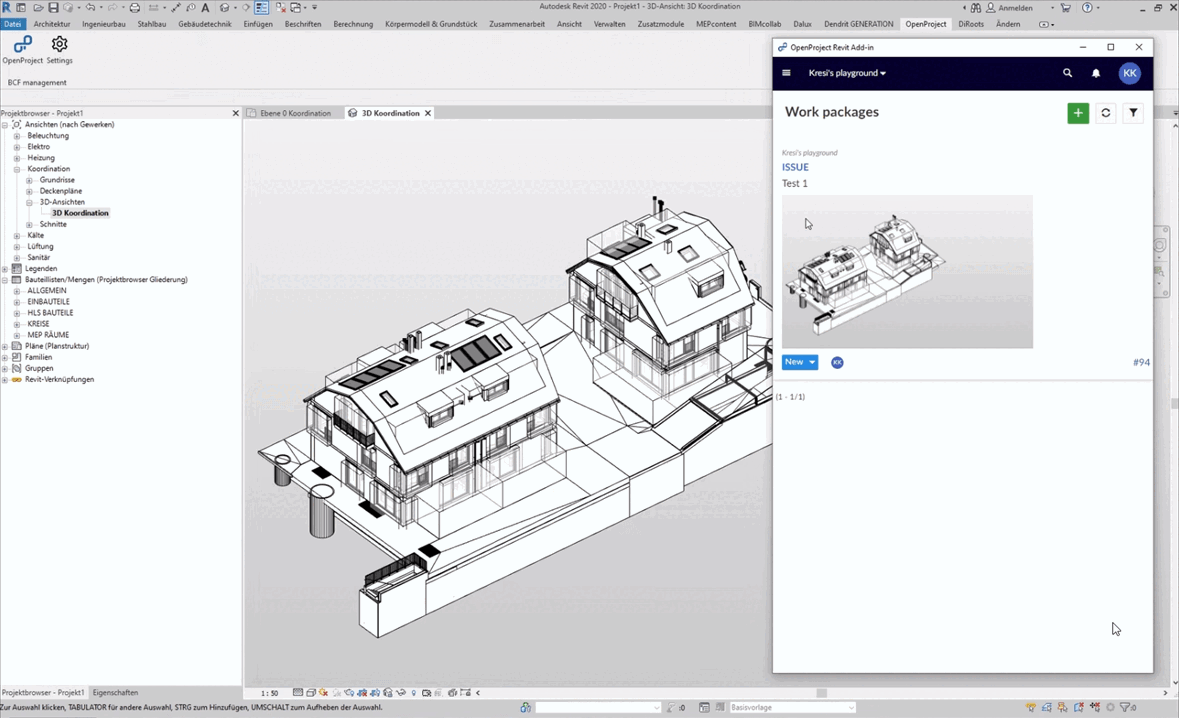Open the work packages filter icon

coord(1133,113)
